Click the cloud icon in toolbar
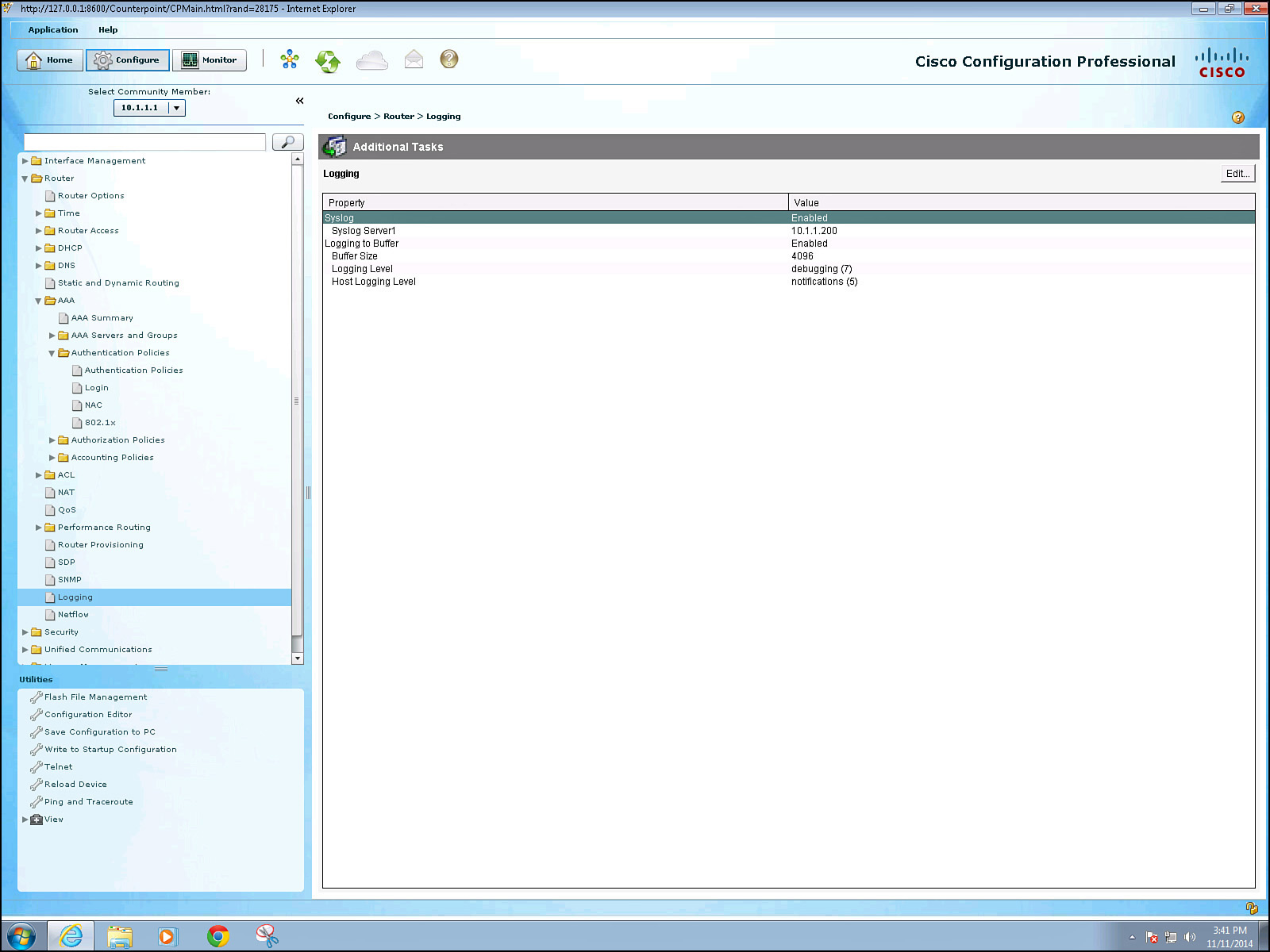 coord(371,60)
